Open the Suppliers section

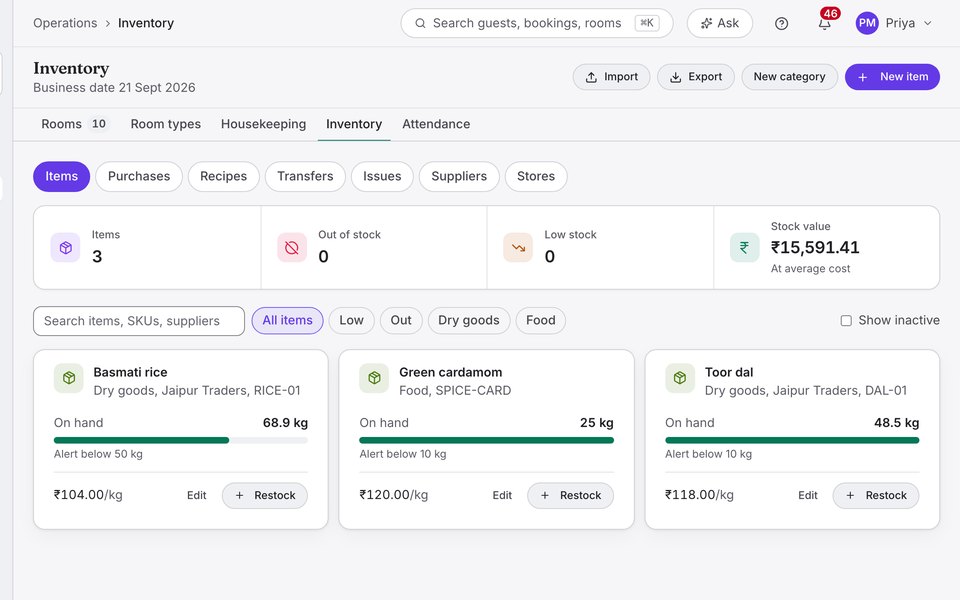[x=459, y=176]
